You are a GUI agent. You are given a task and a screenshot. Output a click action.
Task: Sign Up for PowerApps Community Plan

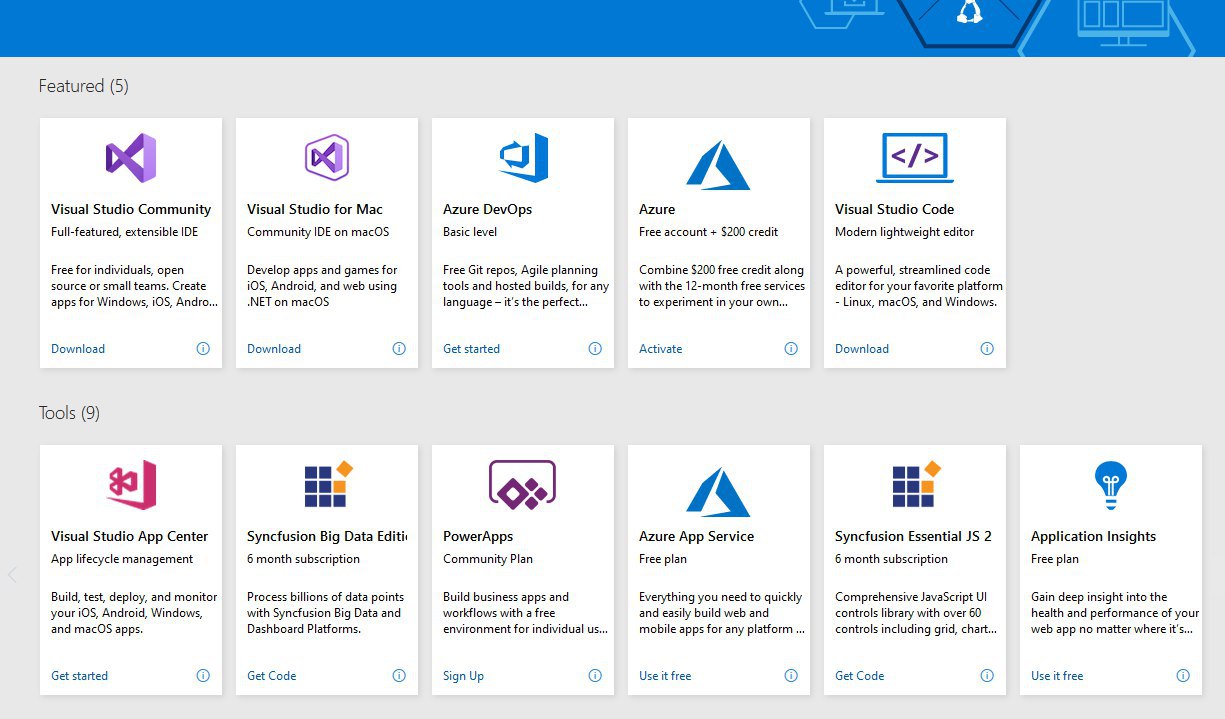(x=463, y=676)
